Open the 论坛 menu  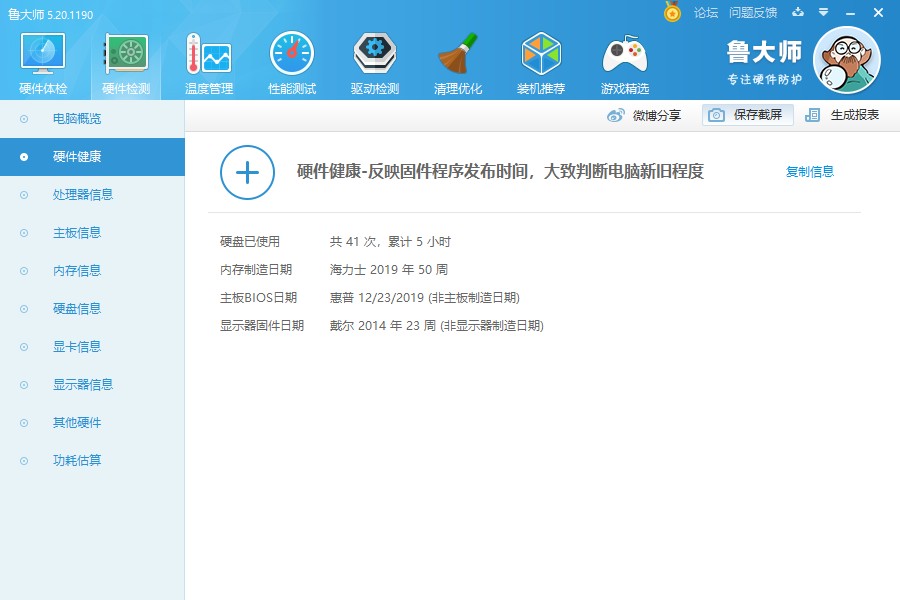pyautogui.click(x=703, y=13)
